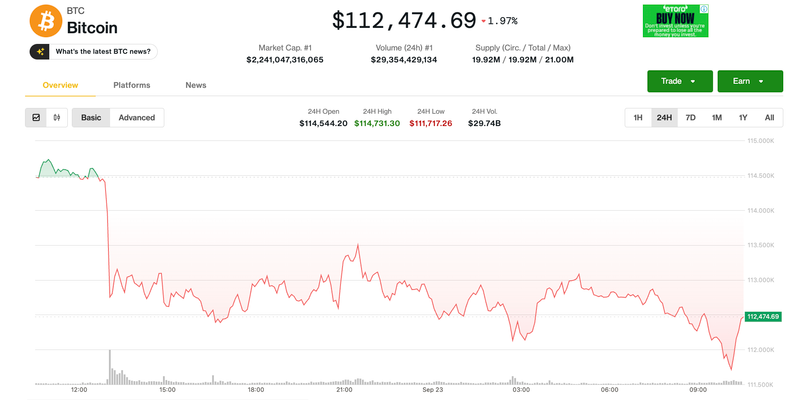
Task: Select the 24H time range
Action: point(664,118)
